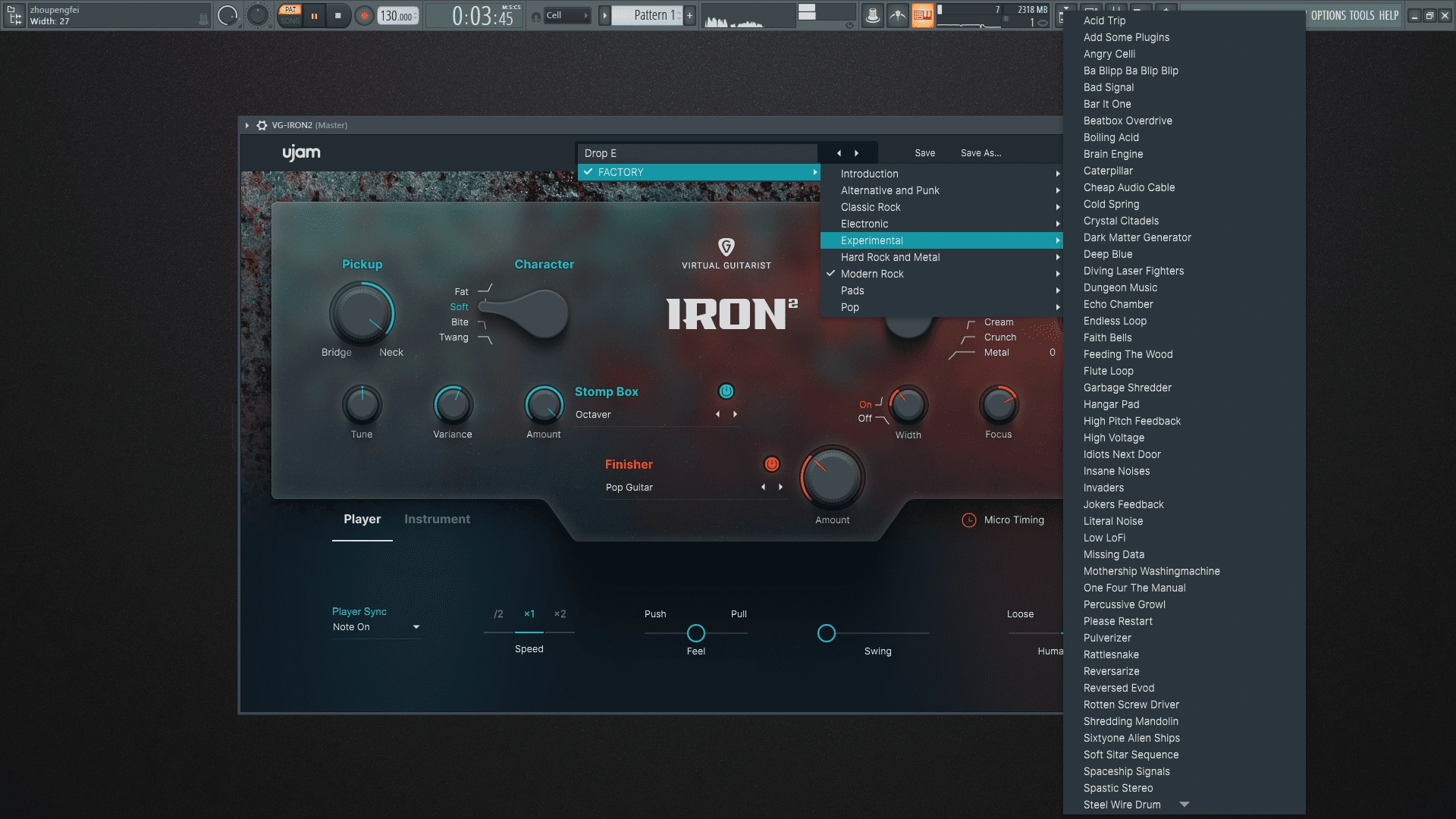Turn the Focus knob
1456x819 pixels.
pyautogui.click(x=999, y=405)
